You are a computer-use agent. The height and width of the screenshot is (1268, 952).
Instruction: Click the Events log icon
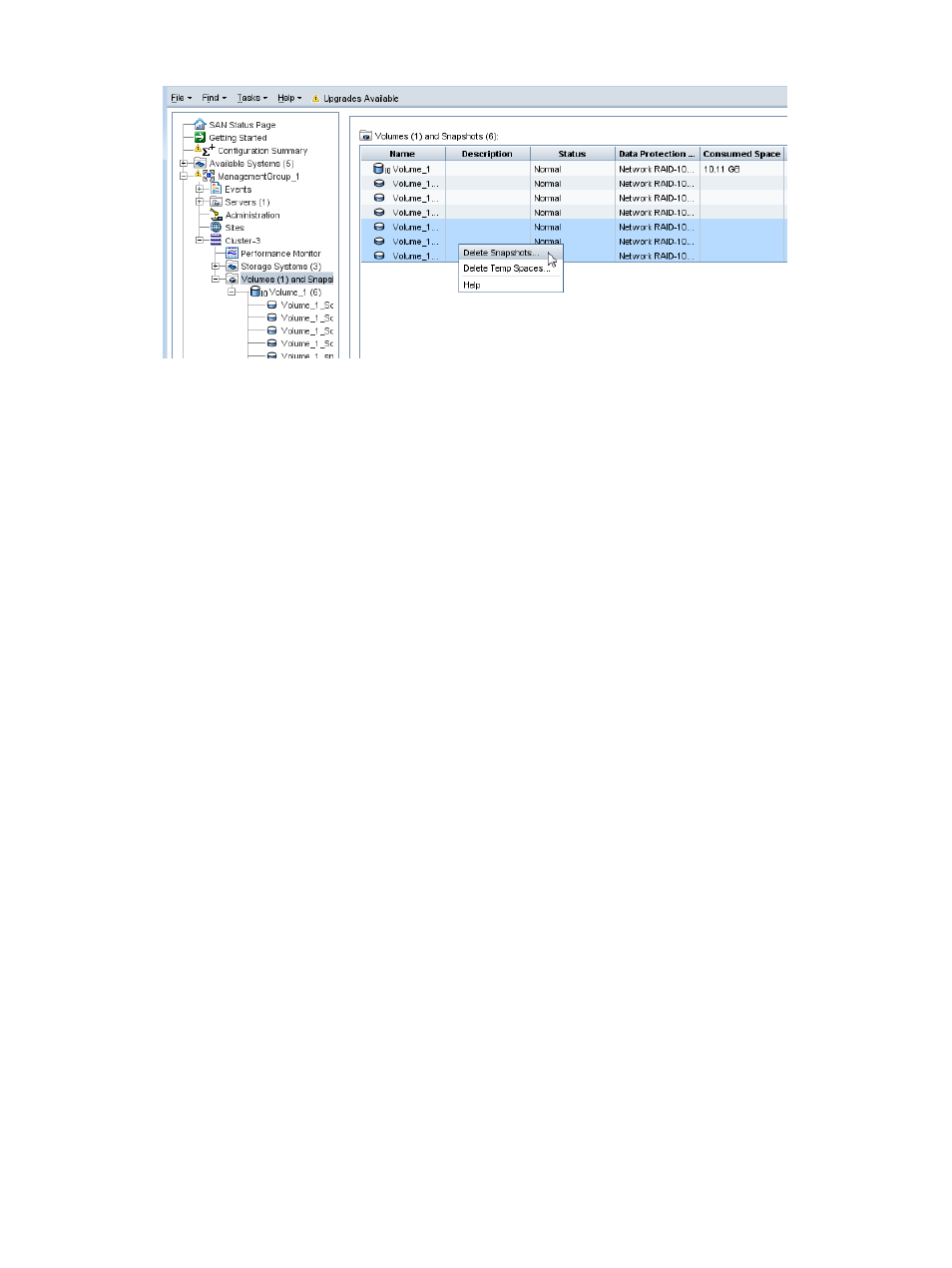pyautogui.click(x=216, y=189)
